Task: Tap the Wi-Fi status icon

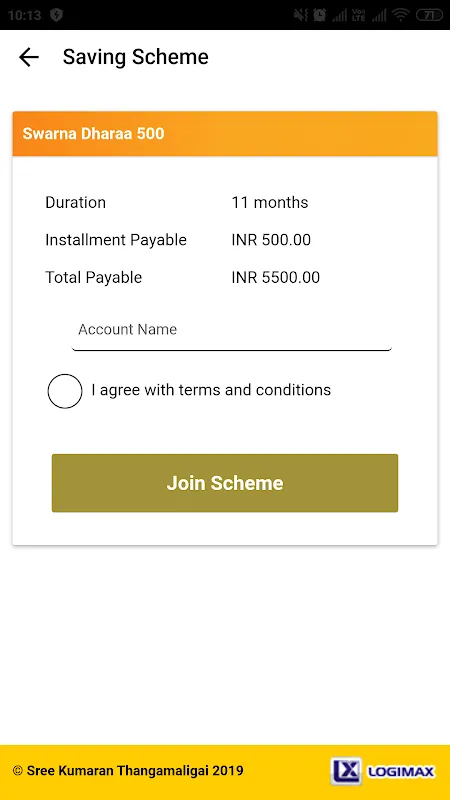Action: (402, 15)
